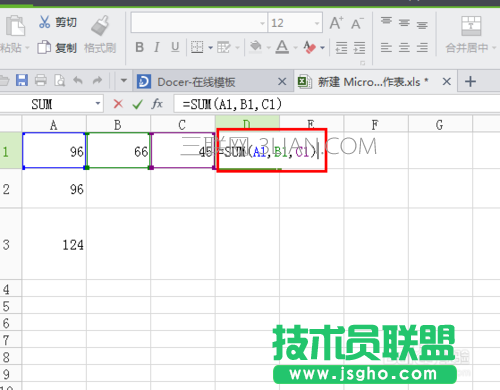Undo the last action
This screenshot has width=500, height=390.
point(78,80)
